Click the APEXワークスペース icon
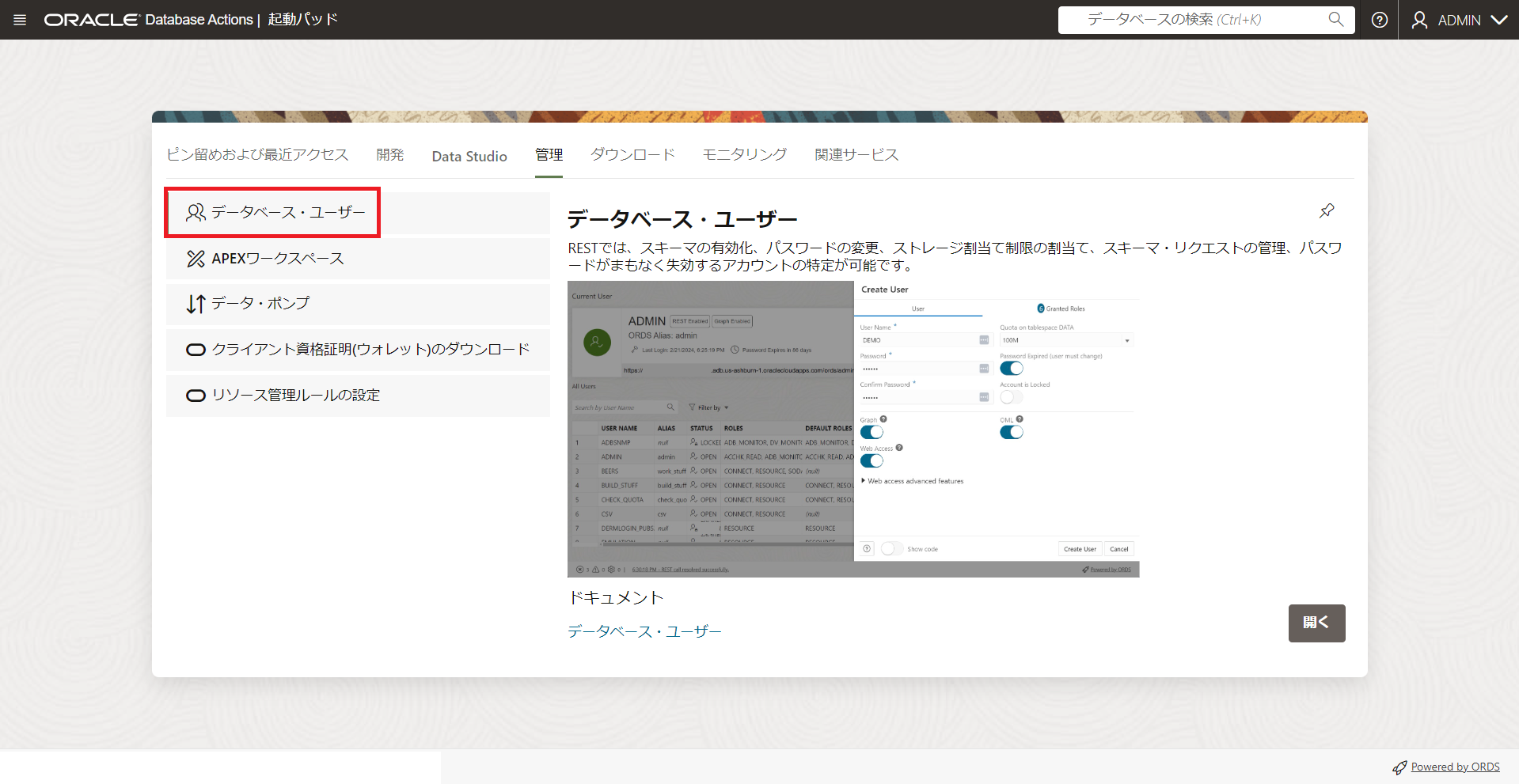Viewport: 1519px width, 784px height. click(x=195, y=258)
